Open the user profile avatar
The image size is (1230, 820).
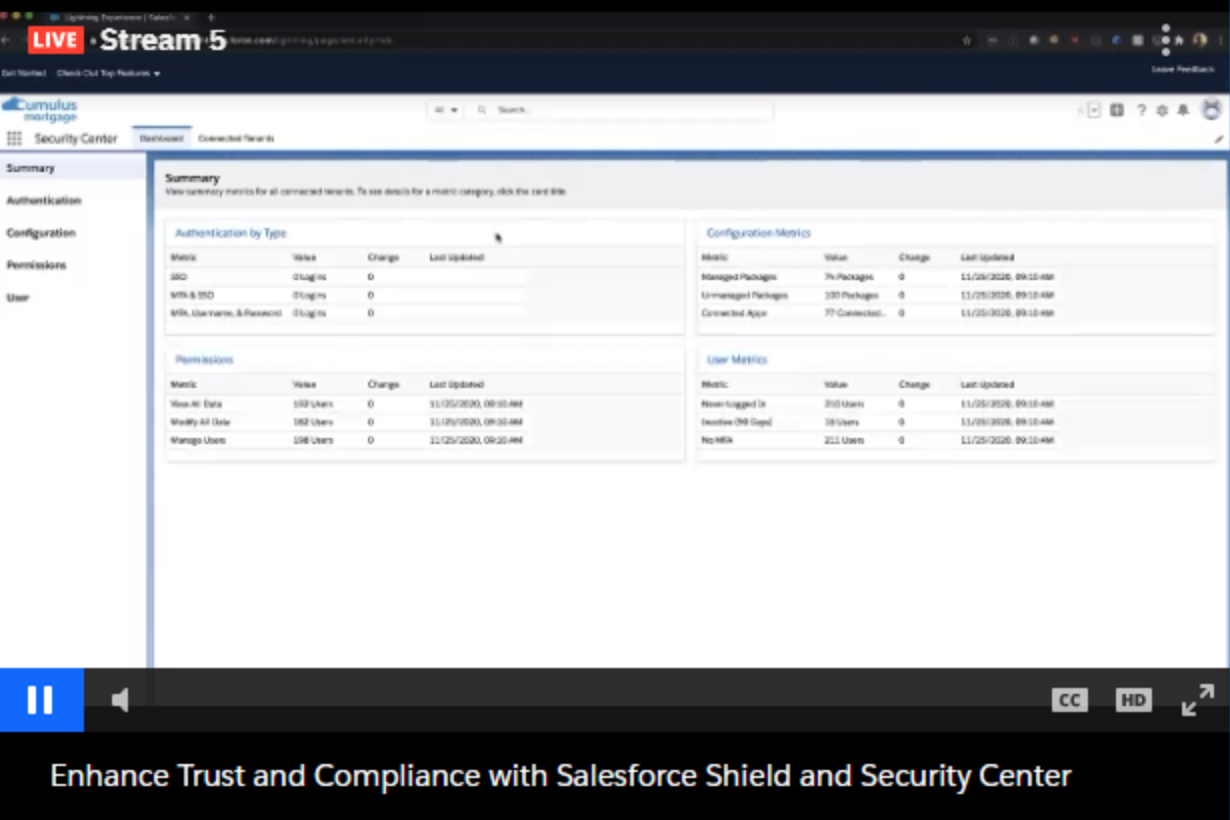coord(1211,110)
